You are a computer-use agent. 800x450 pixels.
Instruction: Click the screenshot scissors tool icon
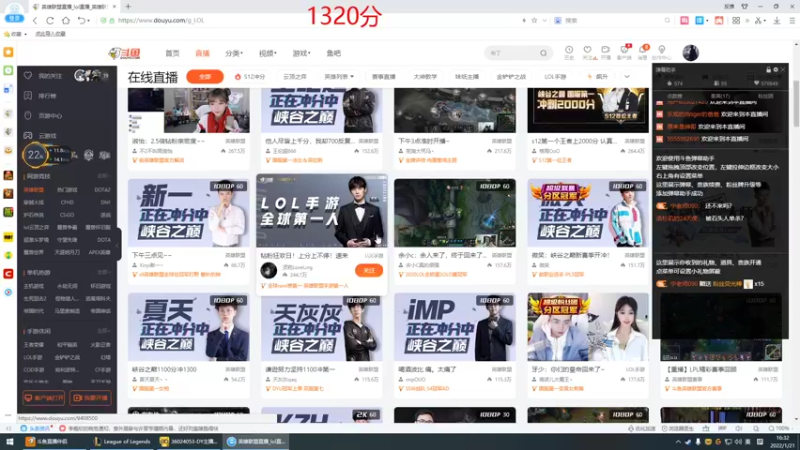point(758,20)
